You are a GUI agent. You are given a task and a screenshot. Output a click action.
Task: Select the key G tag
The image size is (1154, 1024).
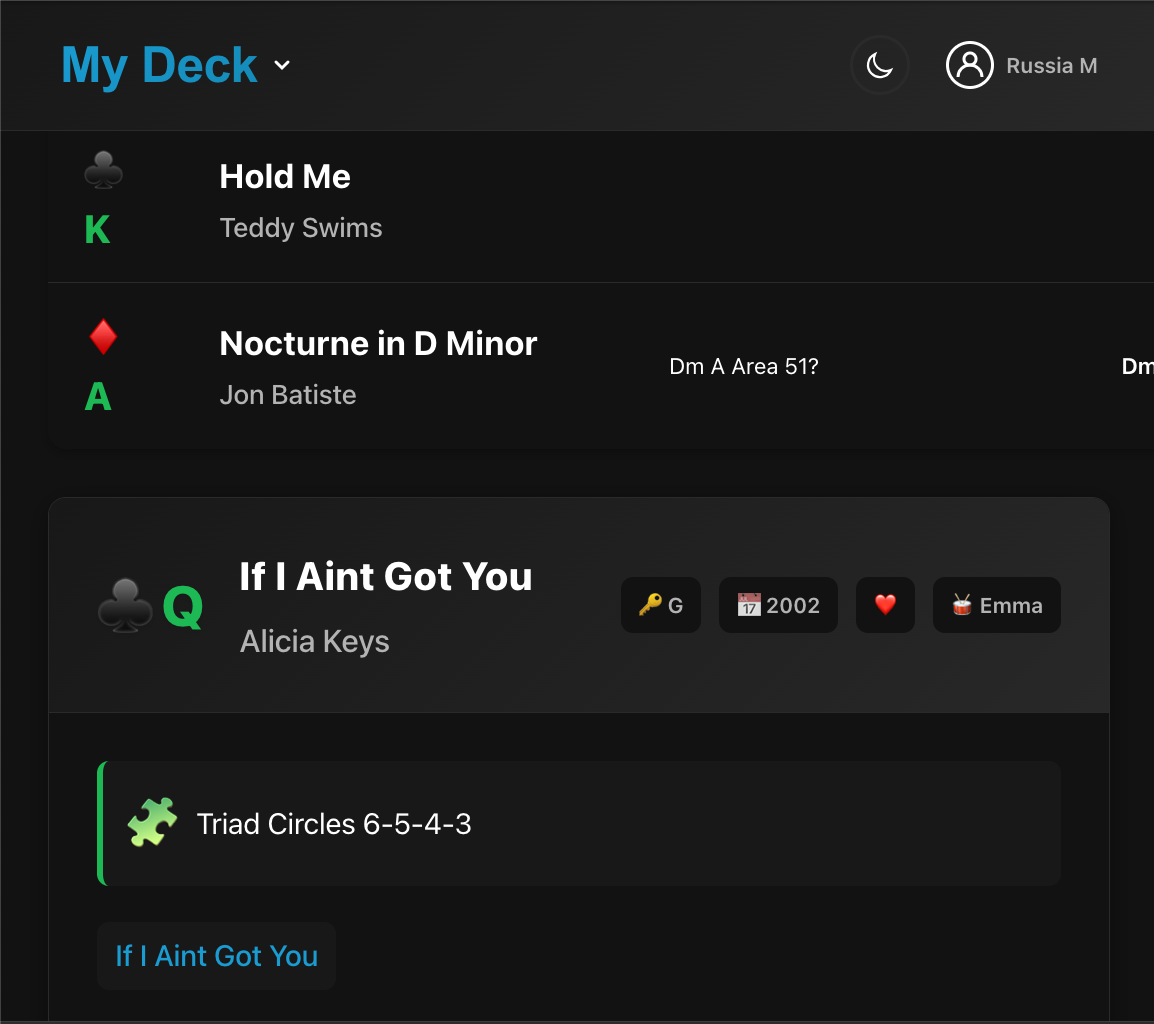click(661, 605)
